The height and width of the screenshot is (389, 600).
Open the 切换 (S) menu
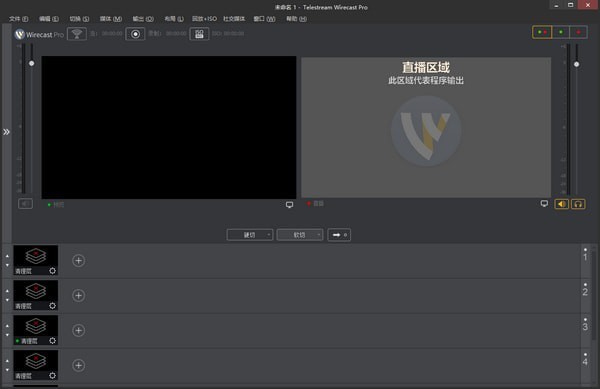coord(79,19)
